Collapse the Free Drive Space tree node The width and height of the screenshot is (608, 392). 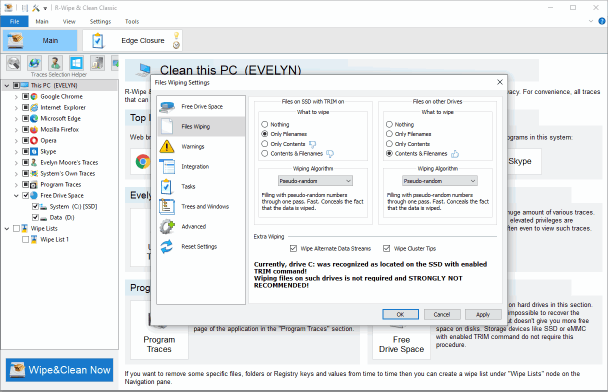point(16,196)
